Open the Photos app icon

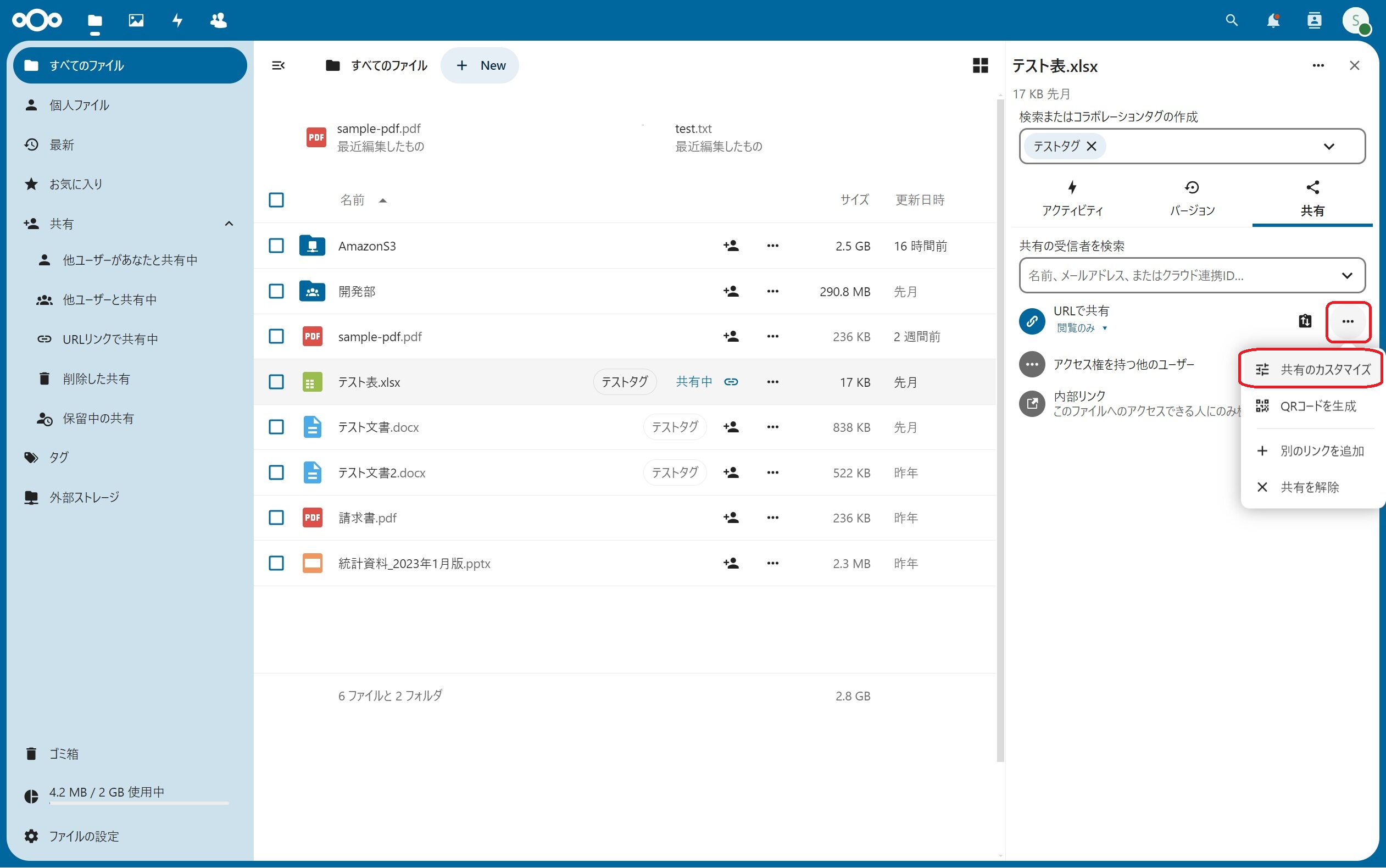pos(136,20)
